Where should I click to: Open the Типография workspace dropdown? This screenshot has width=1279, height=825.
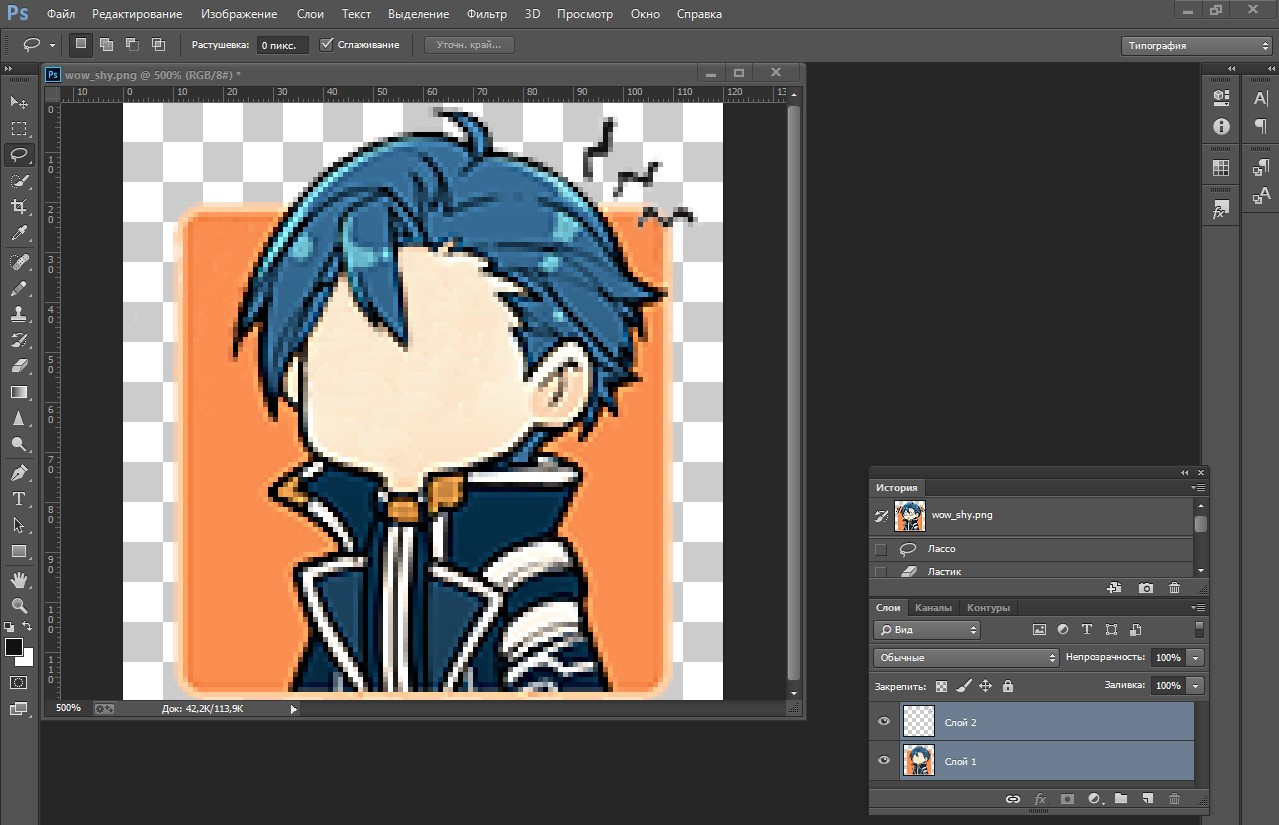pyautogui.click(x=1196, y=46)
